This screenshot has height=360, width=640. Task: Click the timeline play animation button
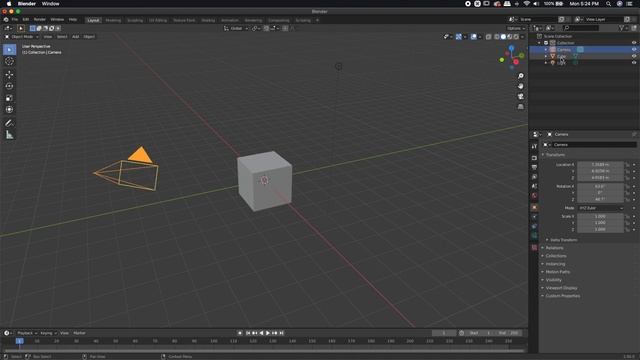(x=268, y=333)
